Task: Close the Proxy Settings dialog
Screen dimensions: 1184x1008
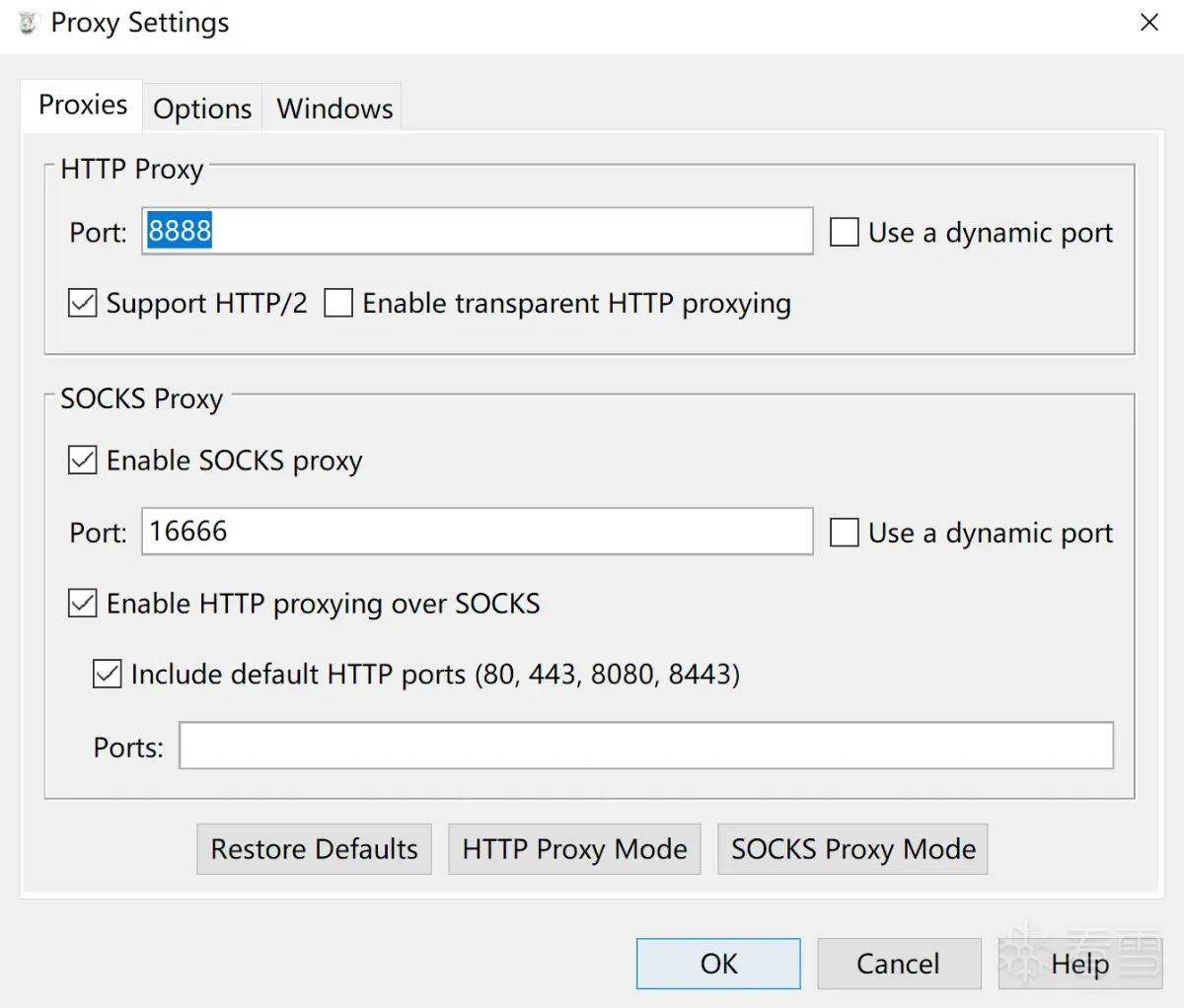Action: pos(1149,23)
